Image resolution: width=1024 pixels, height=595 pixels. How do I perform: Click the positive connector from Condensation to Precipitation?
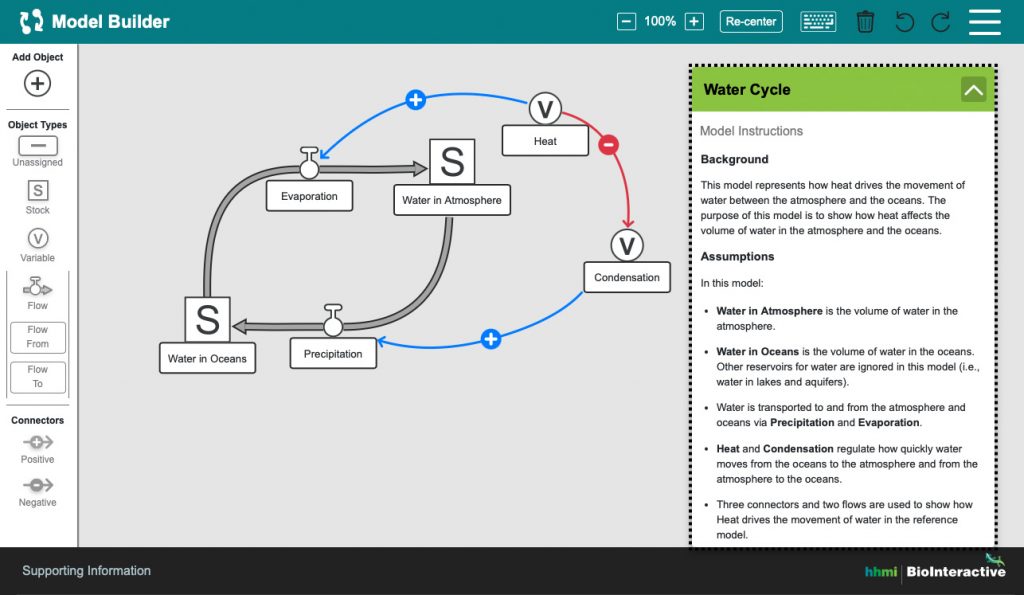pyautogui.click(x=491, y=339)
